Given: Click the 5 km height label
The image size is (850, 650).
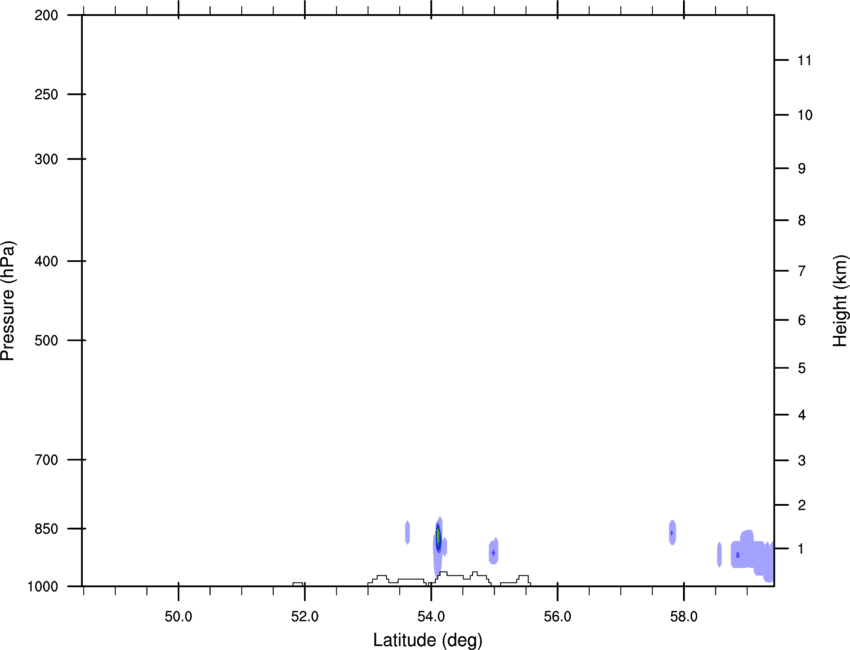Looking at the screenshot, I should (802, 368).
